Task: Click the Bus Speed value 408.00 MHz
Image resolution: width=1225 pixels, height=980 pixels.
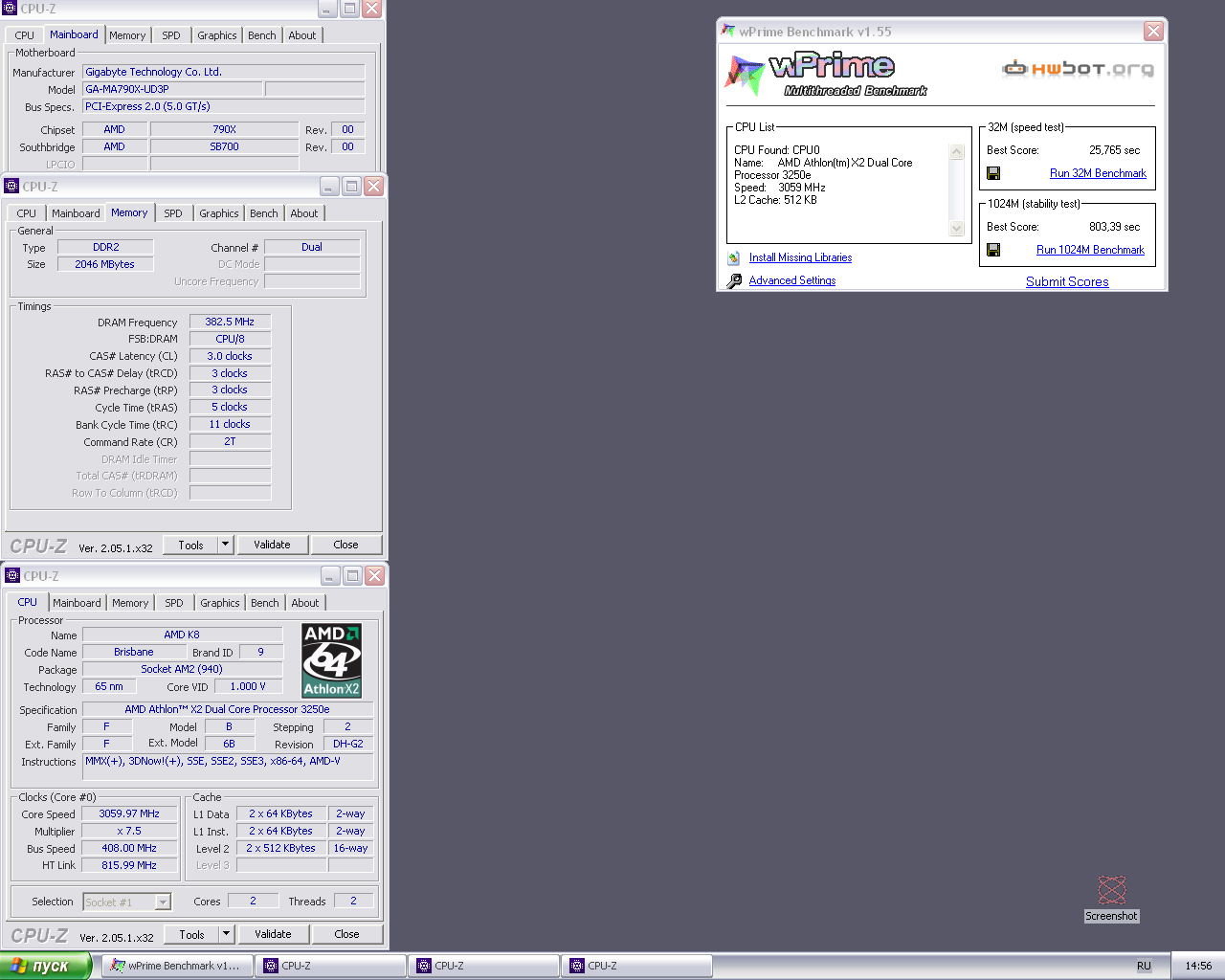Action: coord(129,848)
